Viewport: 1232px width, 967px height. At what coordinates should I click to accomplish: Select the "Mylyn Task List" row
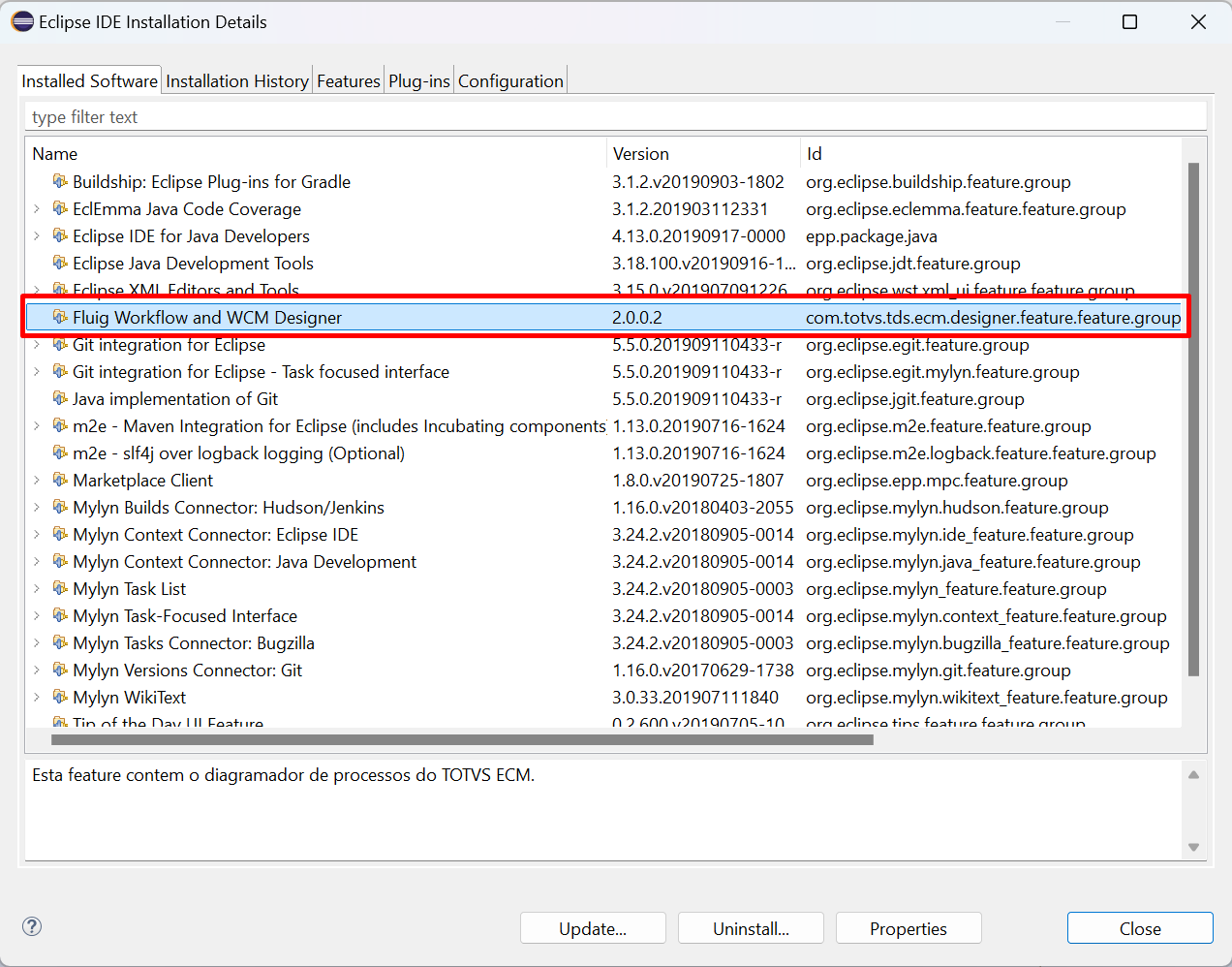click(x=603, y=588)
